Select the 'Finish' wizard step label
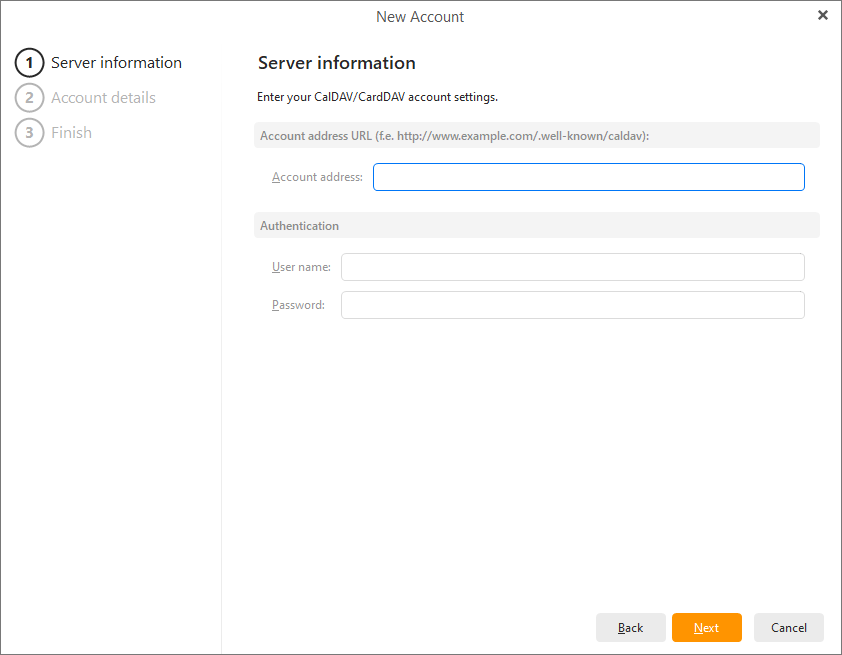The height and width of the screenshot is (655, 842). [71, 133]
